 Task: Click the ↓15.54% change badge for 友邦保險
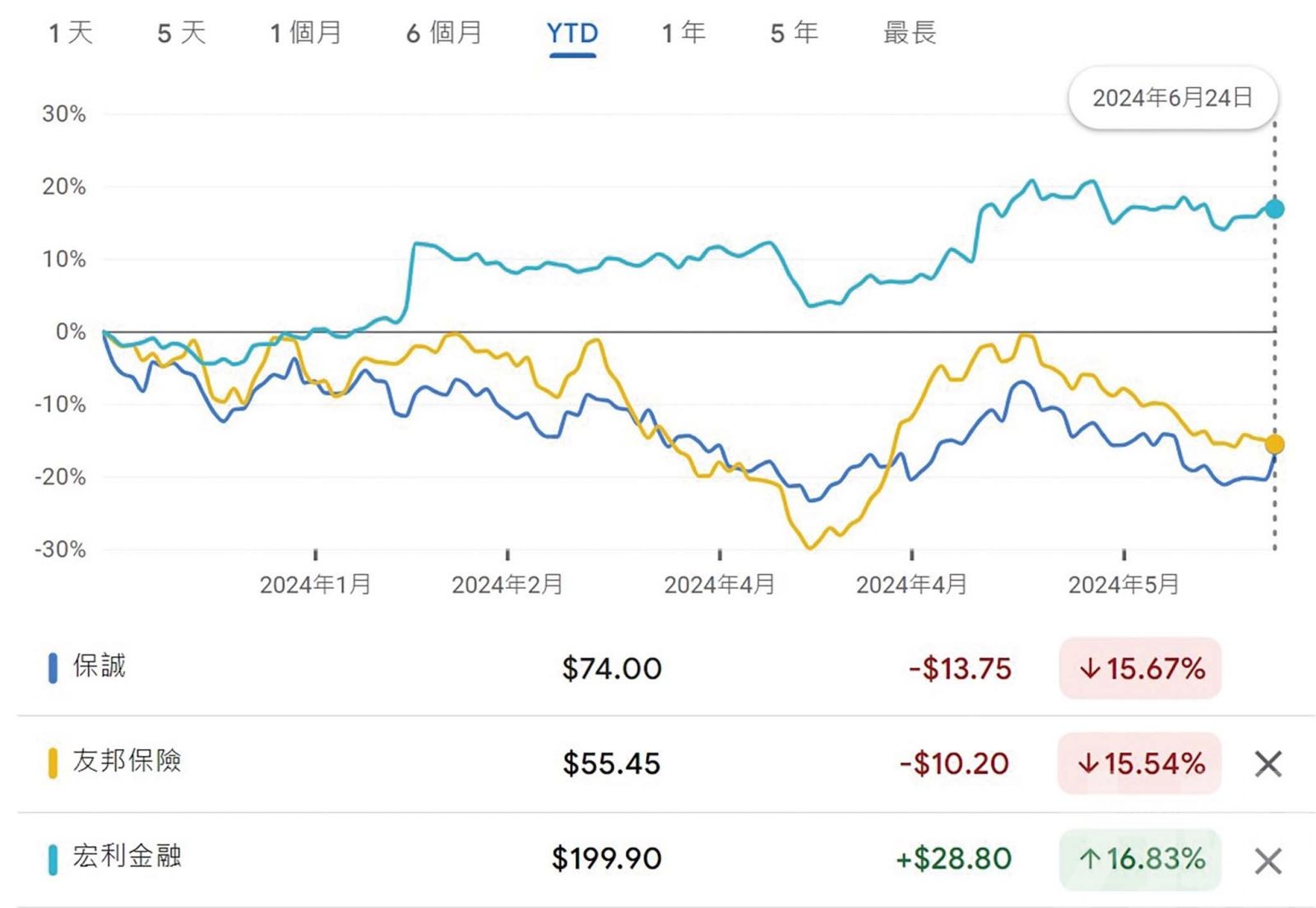coord(1139,763)
